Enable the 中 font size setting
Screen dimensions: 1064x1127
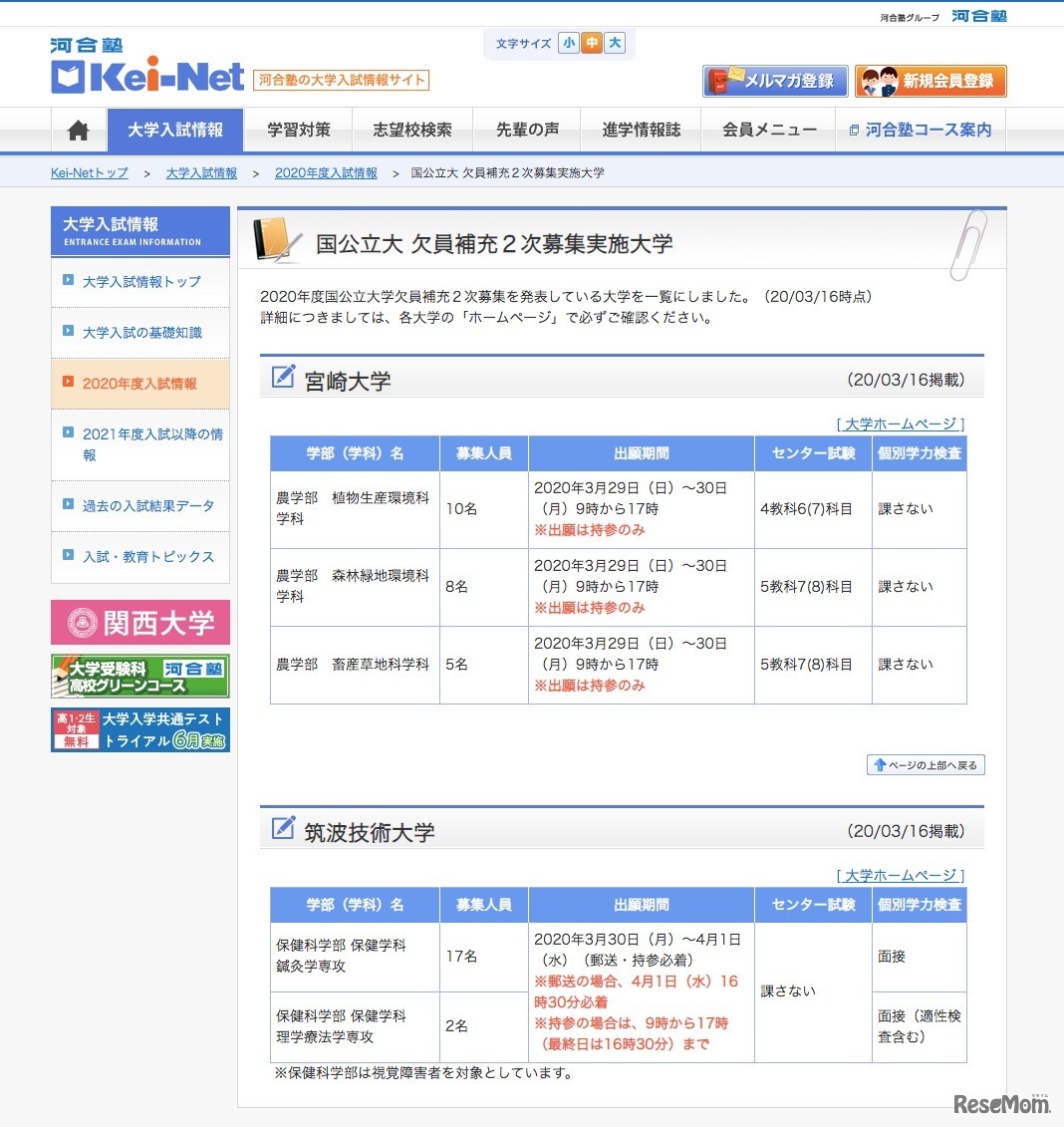(592, 43)
